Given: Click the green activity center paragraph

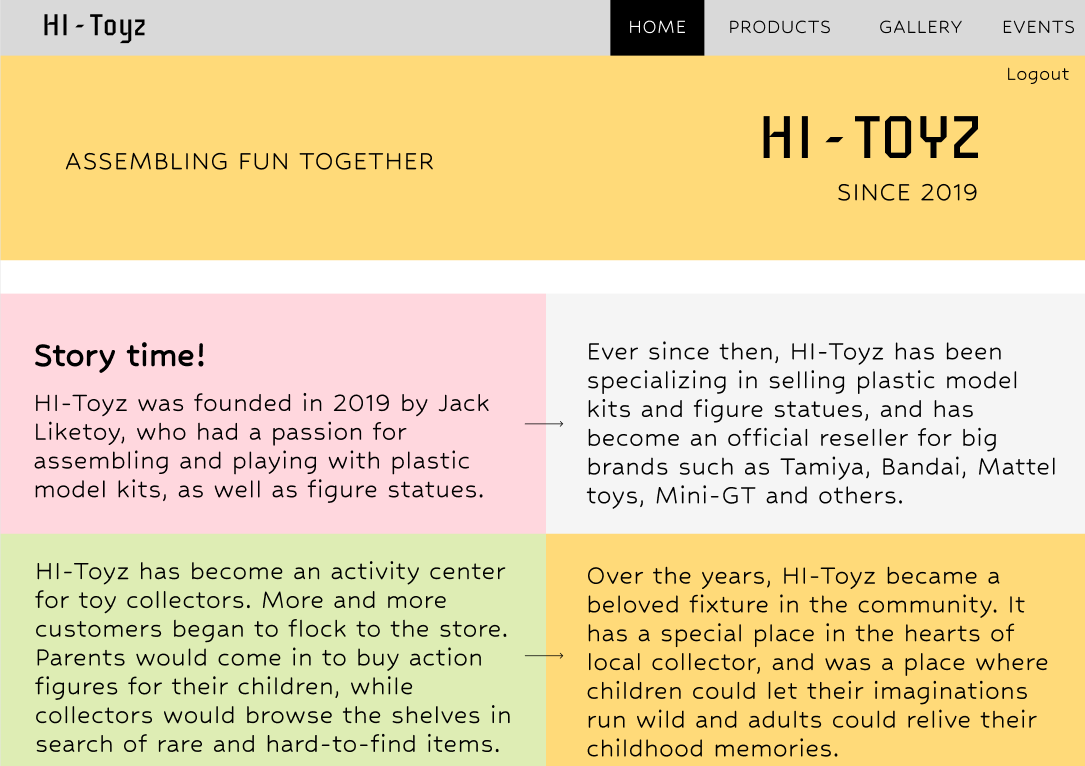Looking at the screenshot, I should 273,657.
